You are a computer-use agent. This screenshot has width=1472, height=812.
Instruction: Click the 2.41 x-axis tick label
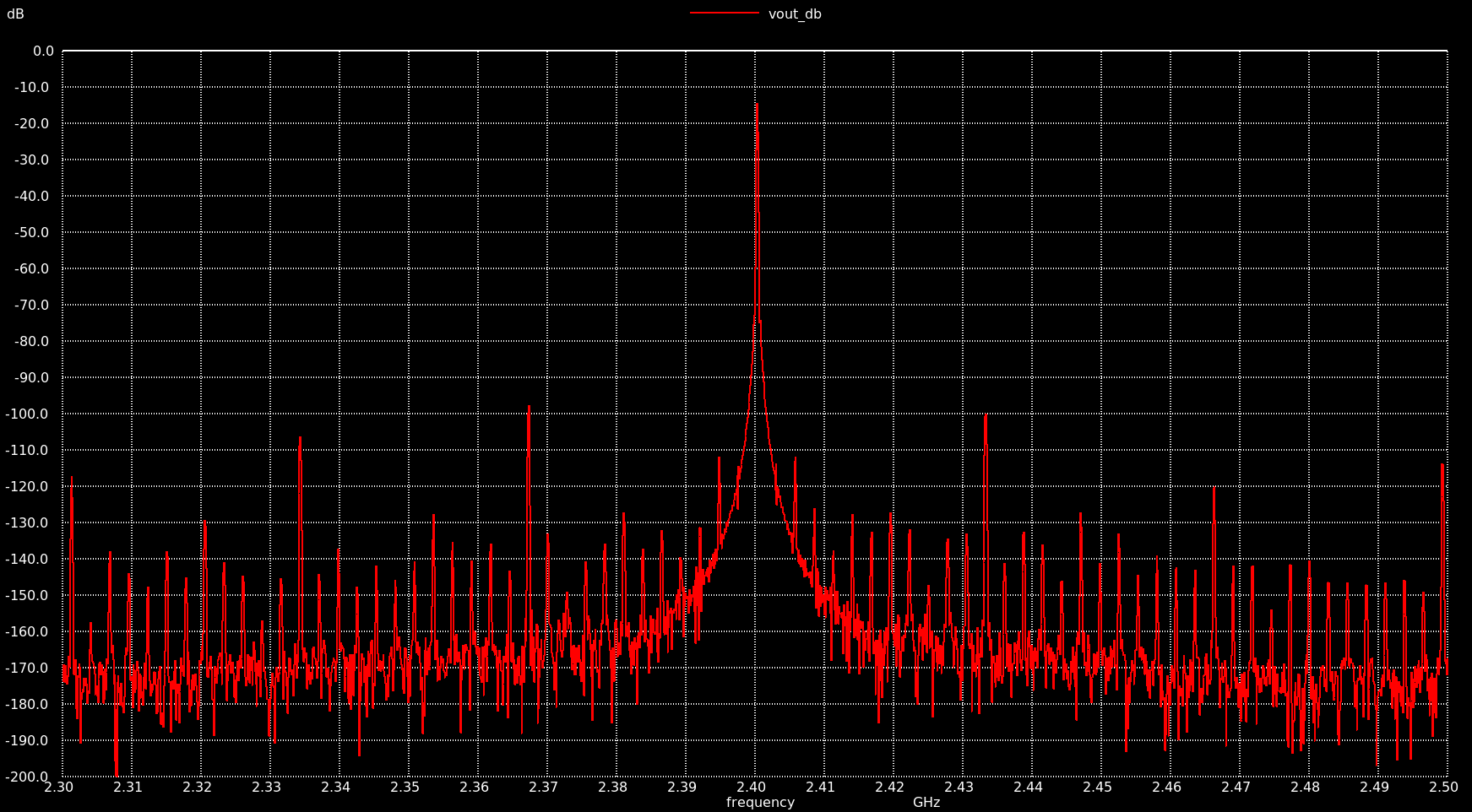pos(821,788)
